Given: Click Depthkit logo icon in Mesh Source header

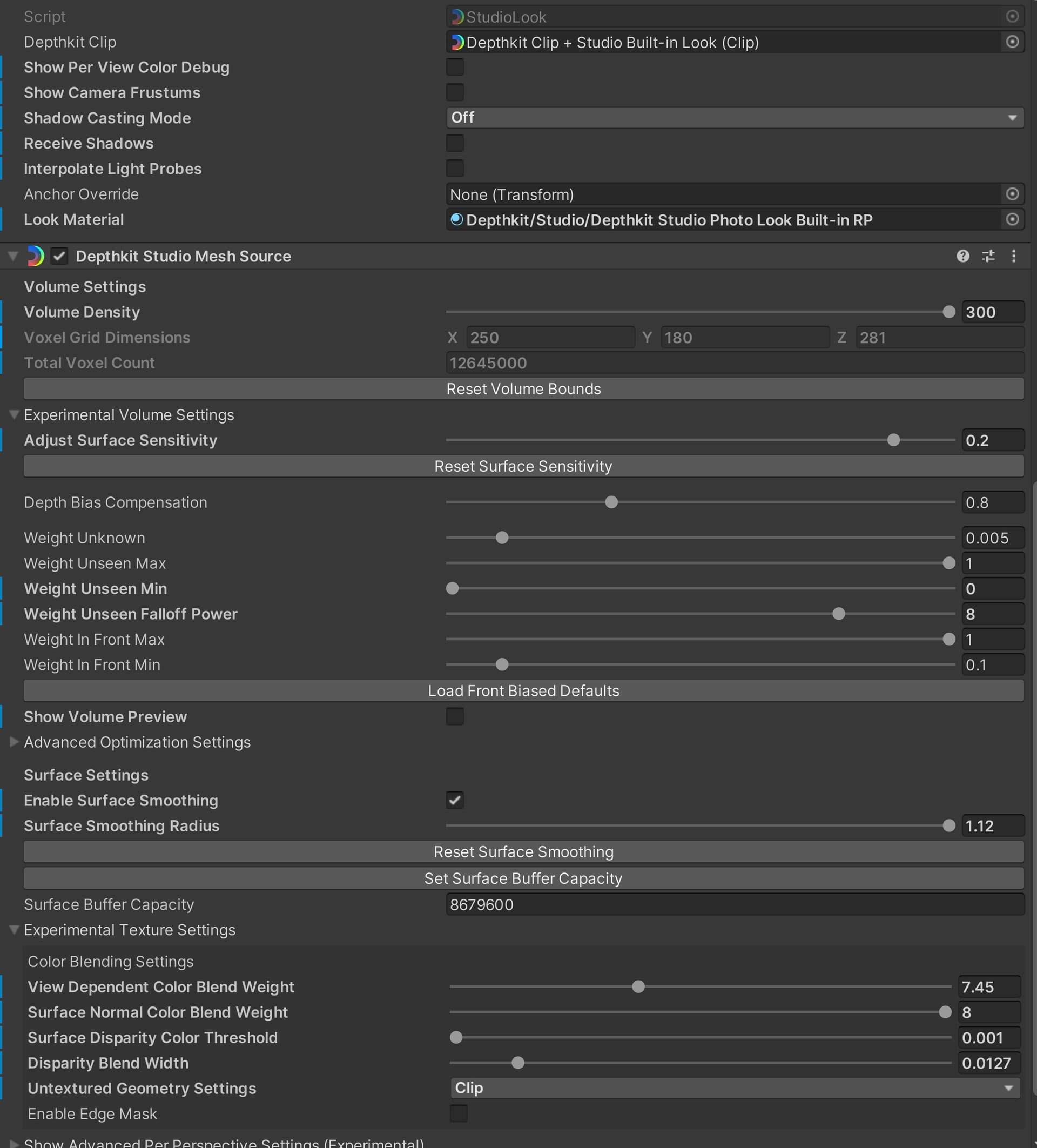Looking at the screenshot, I should pos(35,256).
